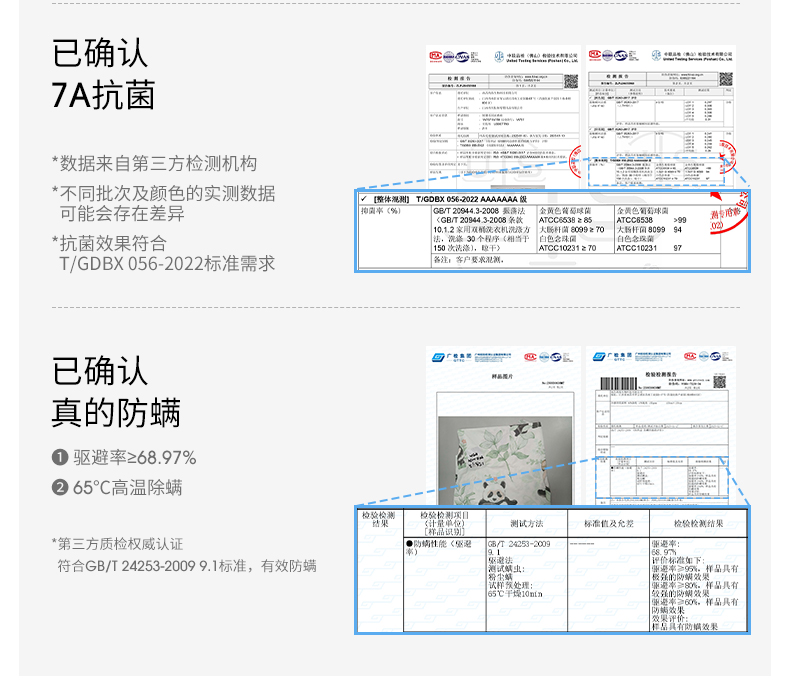Click the rightmost 检验检测结果 column header

[x=698, y=524]
